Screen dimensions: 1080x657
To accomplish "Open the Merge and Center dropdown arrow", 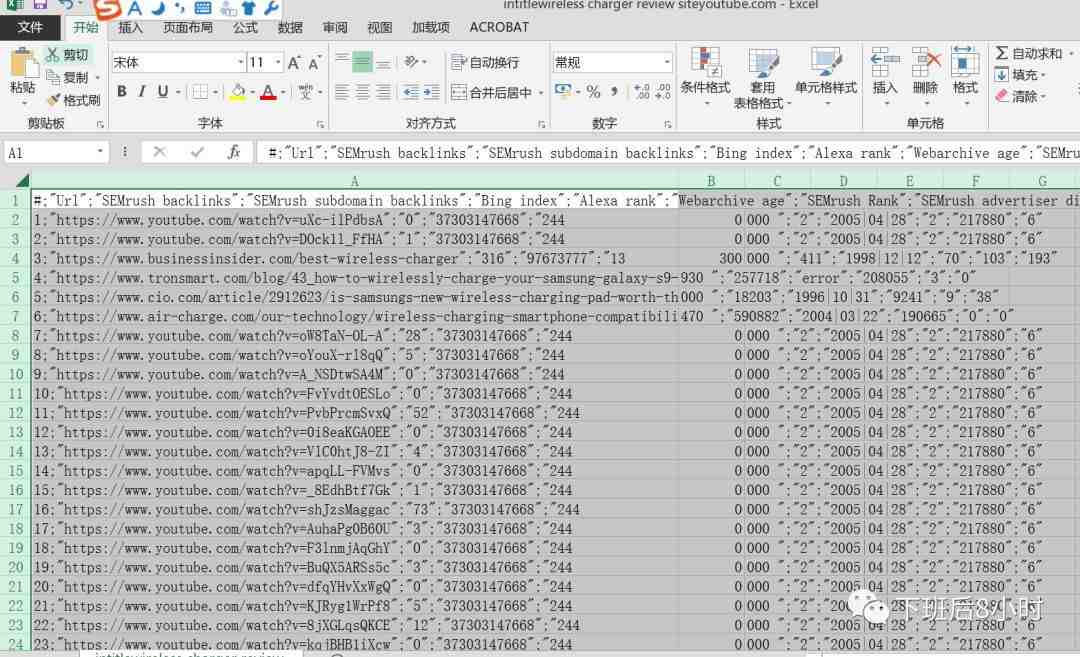I will tap(541, 92).
